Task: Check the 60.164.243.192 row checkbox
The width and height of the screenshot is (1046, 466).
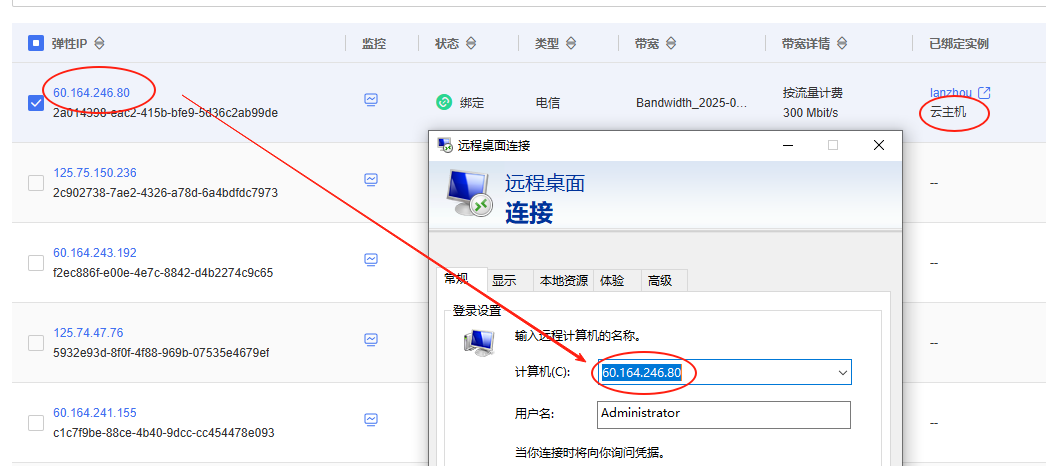Action: tap(36, 263)
